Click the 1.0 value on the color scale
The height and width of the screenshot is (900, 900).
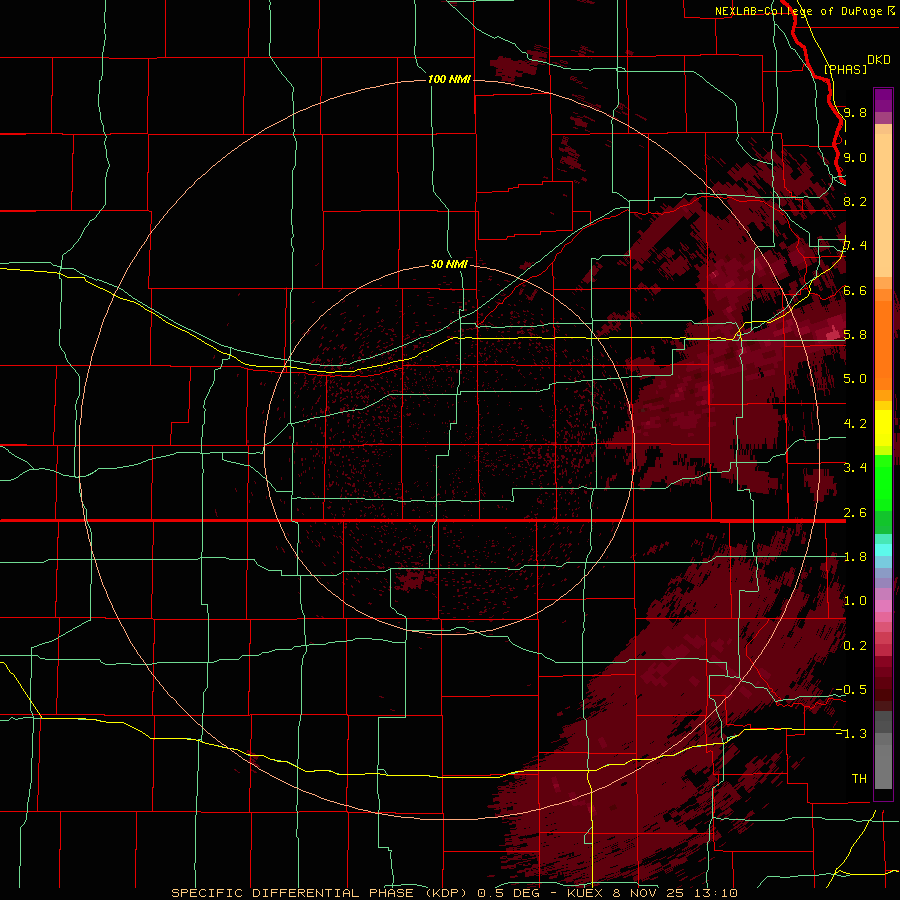click(855, 600)
